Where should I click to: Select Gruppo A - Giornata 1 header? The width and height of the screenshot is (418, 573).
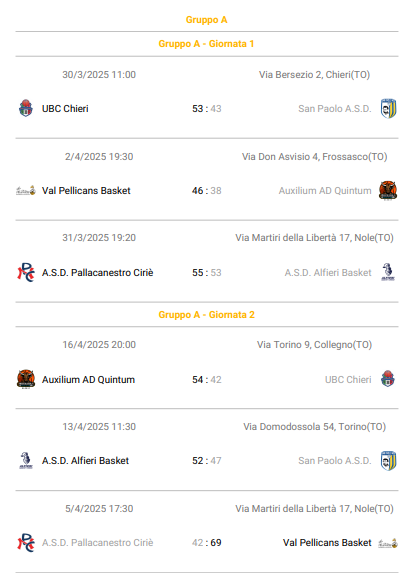[x=206, y=44]
